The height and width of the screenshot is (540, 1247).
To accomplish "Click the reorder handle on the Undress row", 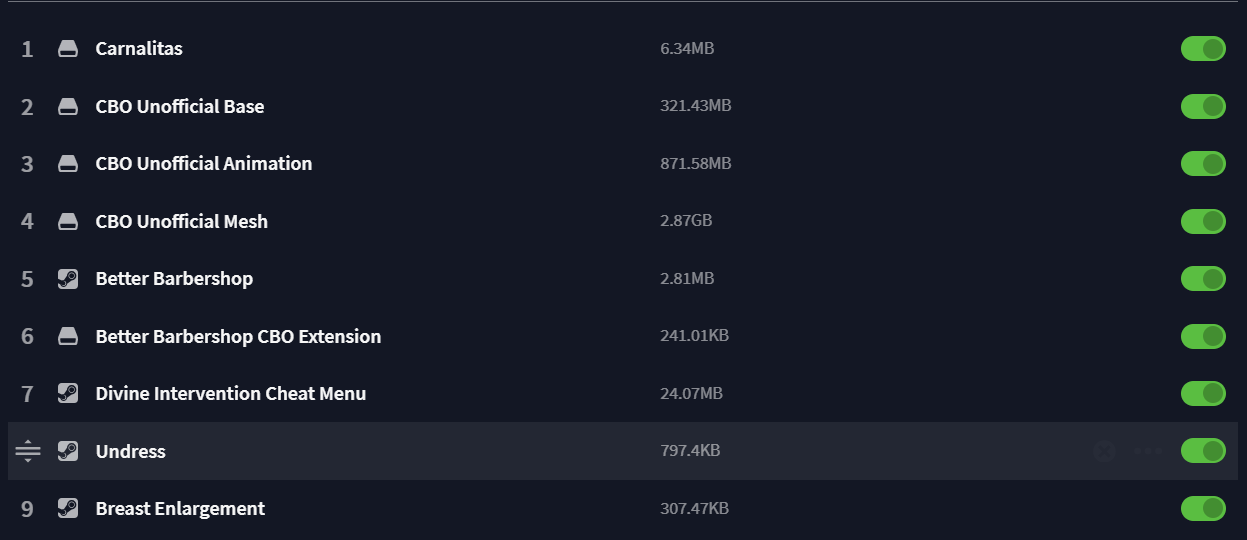I will [x=28, y=451].
